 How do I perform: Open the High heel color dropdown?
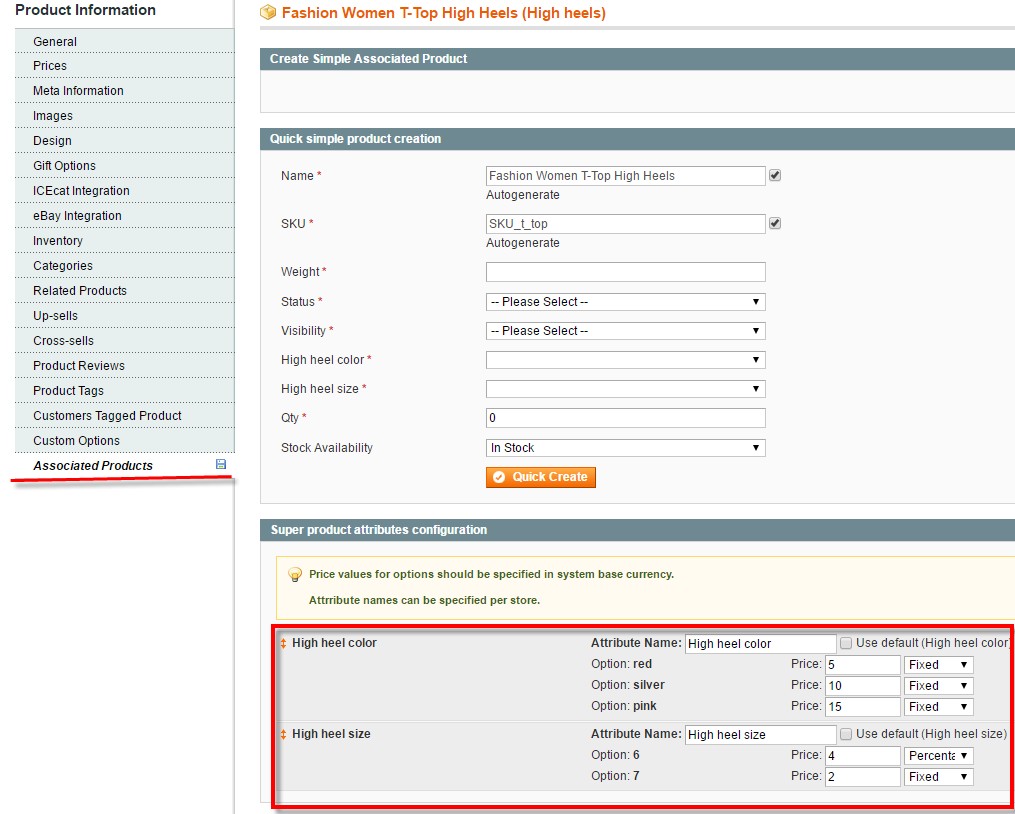pos(625,359)
